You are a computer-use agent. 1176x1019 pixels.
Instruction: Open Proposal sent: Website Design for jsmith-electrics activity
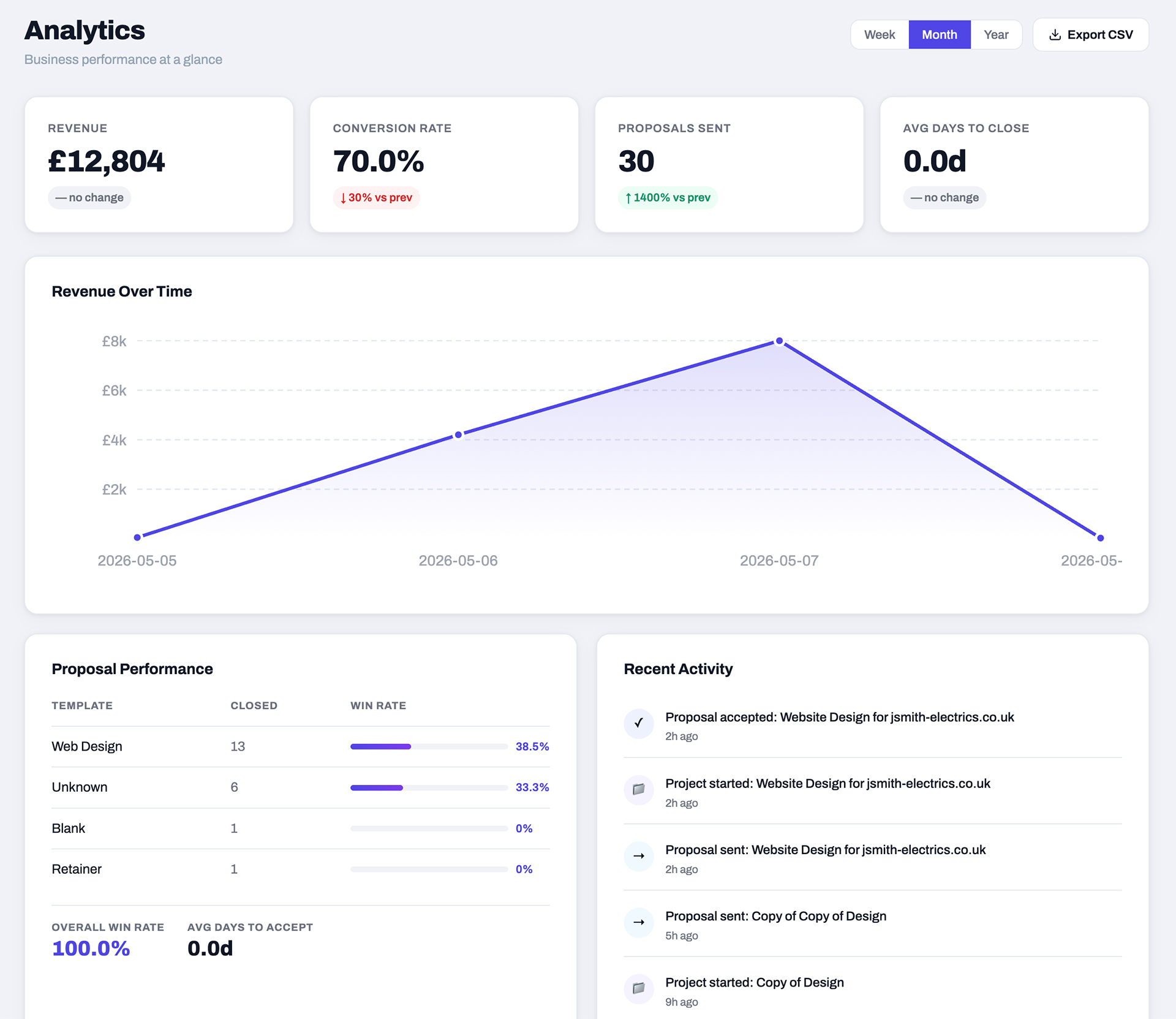click(873, 858)
